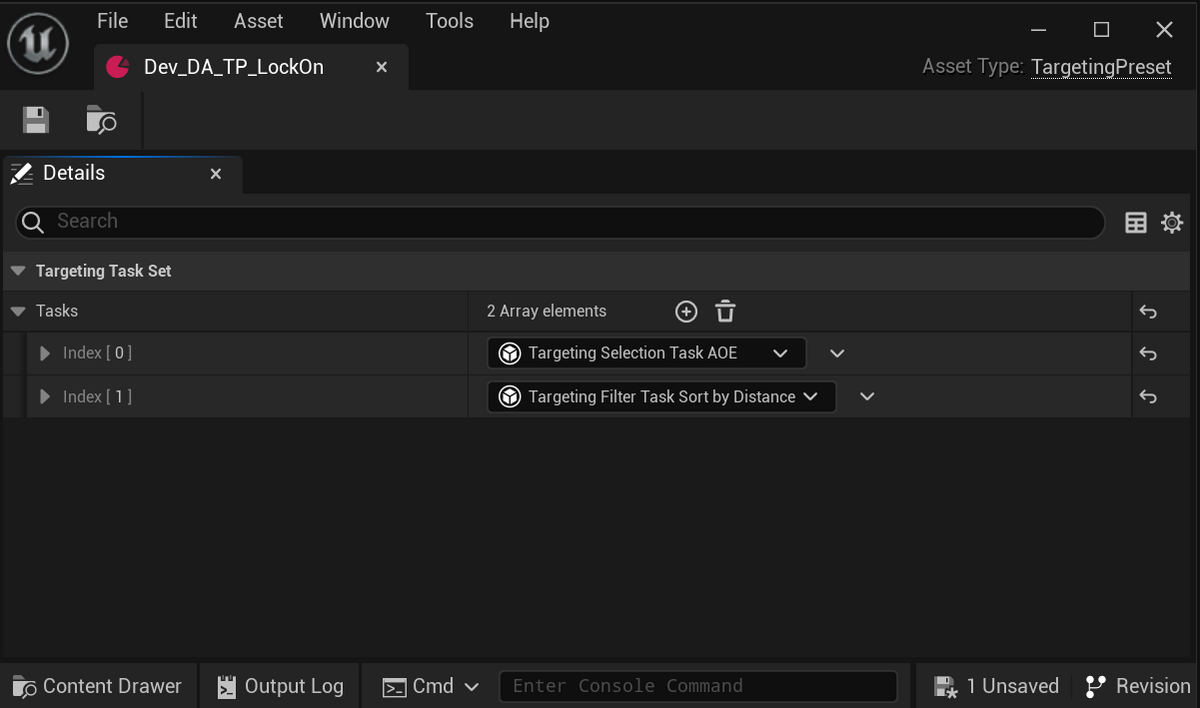Click the Unreal Engine logo icon
1200x708 pixels.
(x=38, y=44)
